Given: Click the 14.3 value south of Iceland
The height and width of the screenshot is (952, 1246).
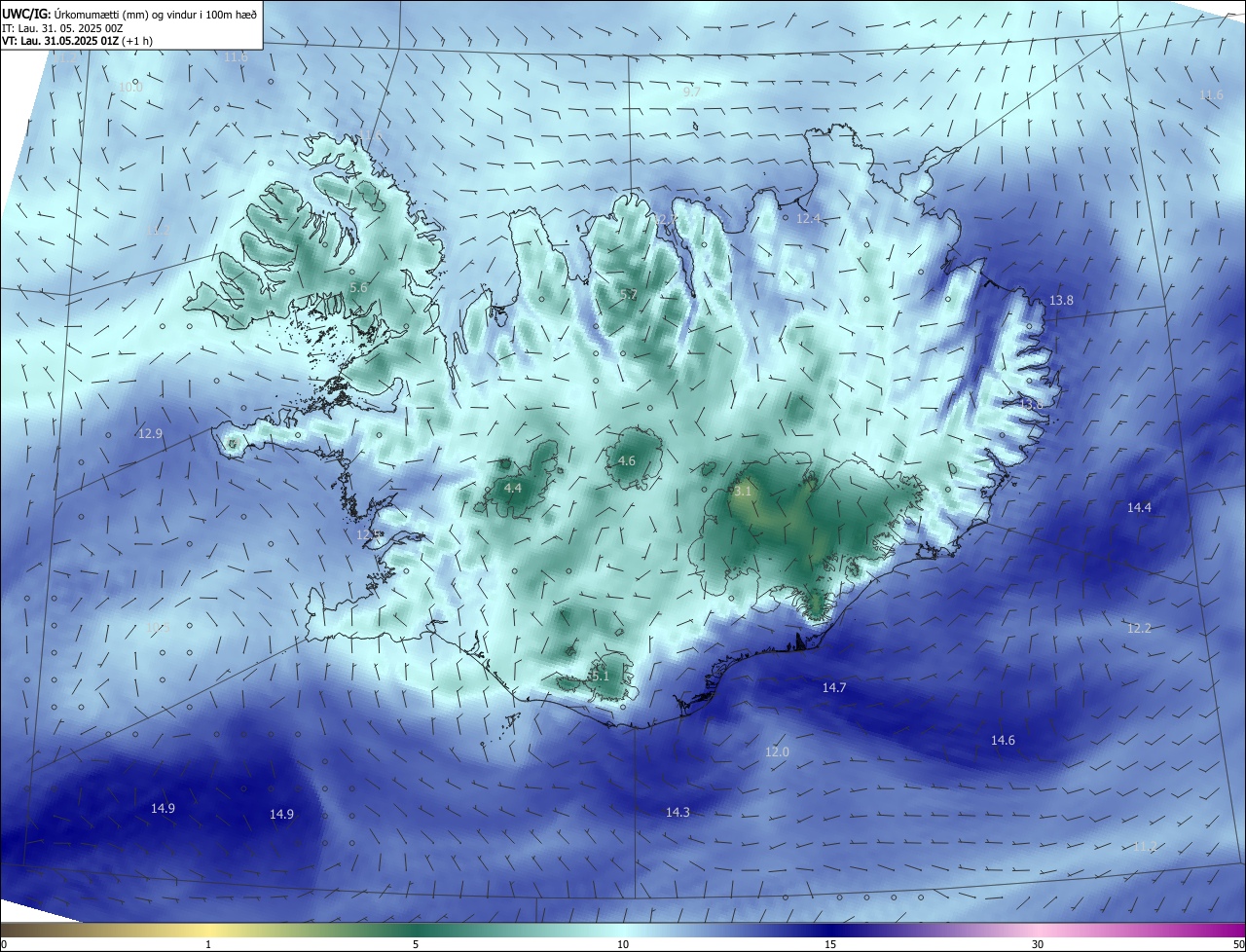Looking at the screenshot, I should click(x=678, y=813).
